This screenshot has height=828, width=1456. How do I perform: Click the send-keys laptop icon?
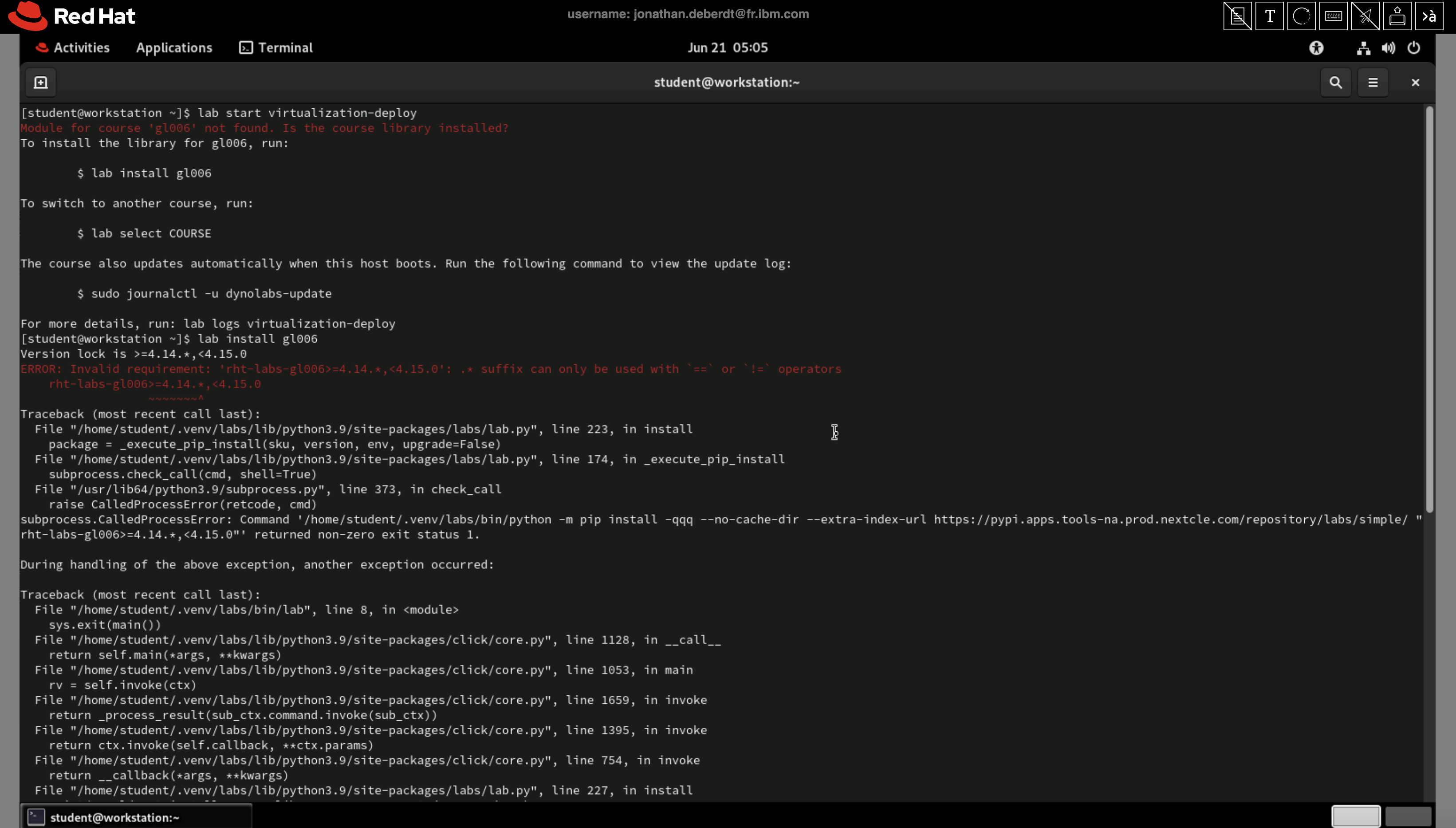pyautogui.click(x=1398, y=16)
